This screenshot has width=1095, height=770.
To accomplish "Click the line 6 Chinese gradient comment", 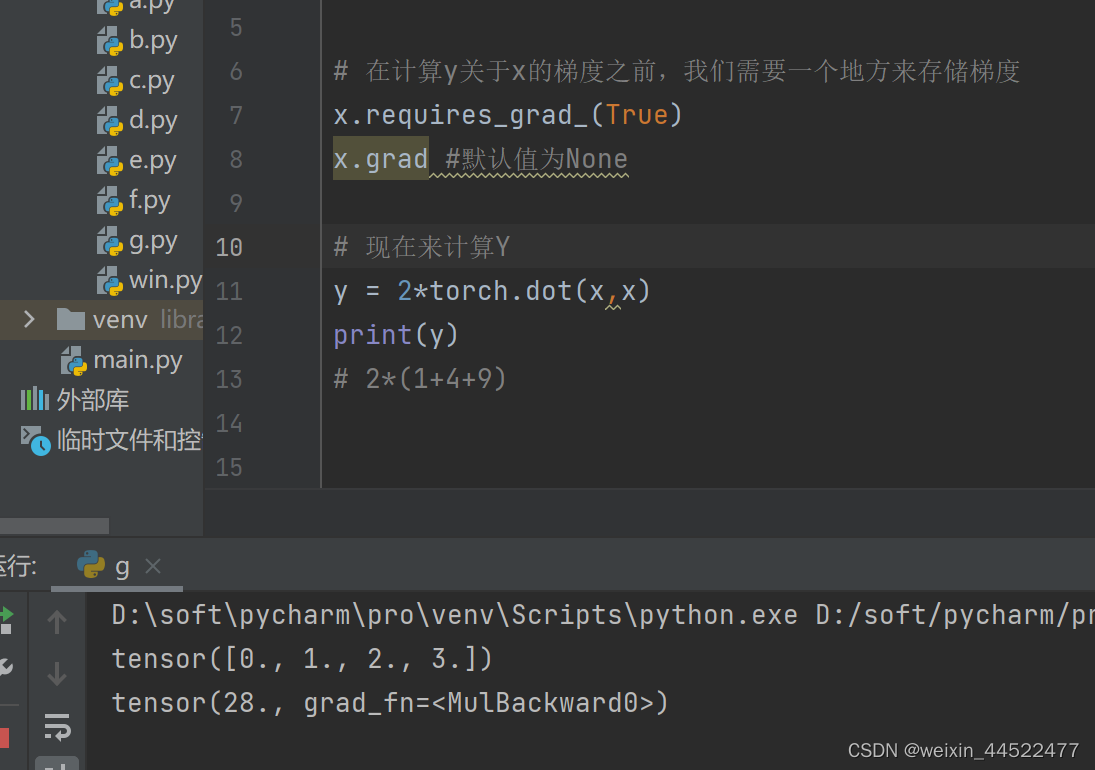I will point(677,71).
